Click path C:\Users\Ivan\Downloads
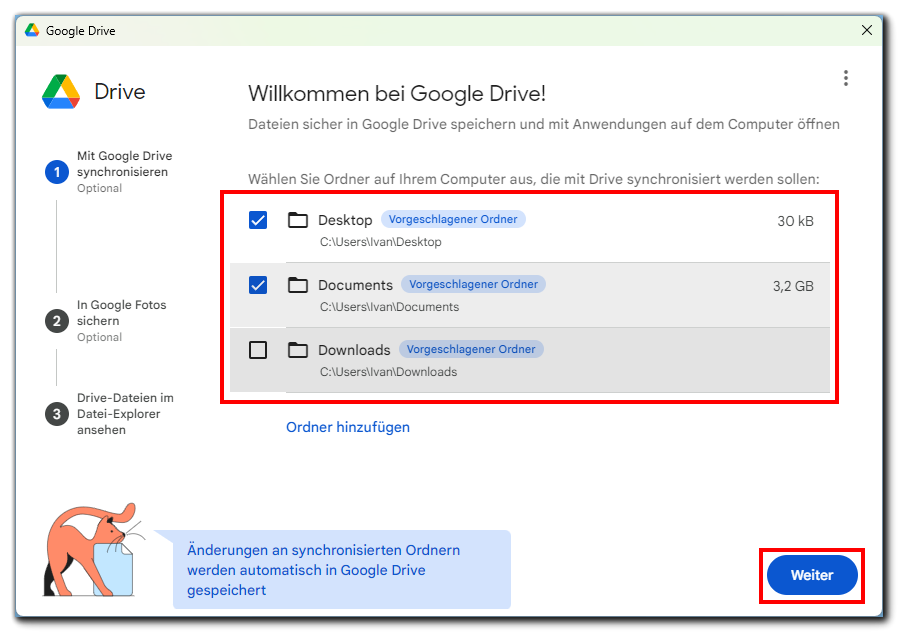 click(388, 372)
